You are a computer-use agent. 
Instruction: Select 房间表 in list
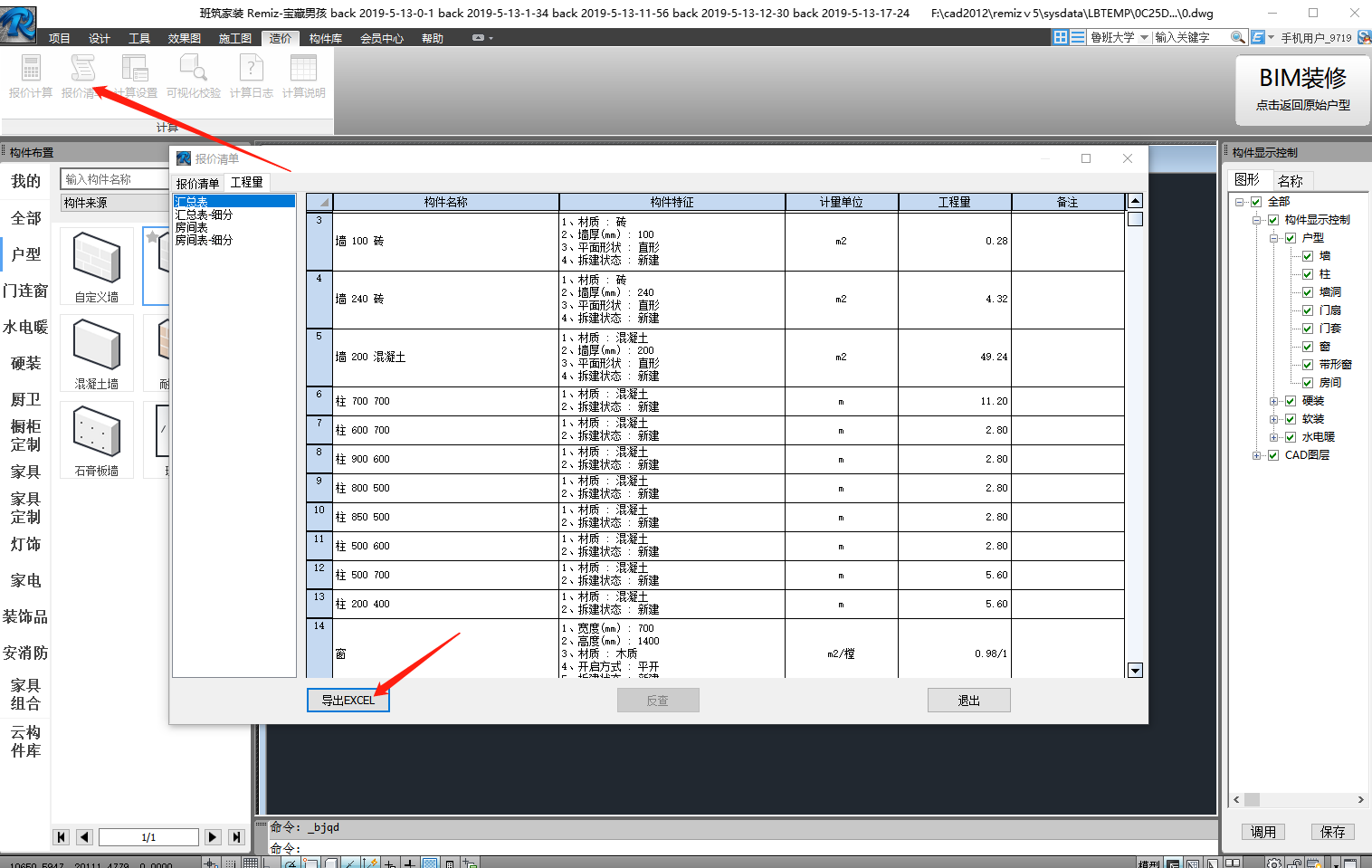(191, 227)
